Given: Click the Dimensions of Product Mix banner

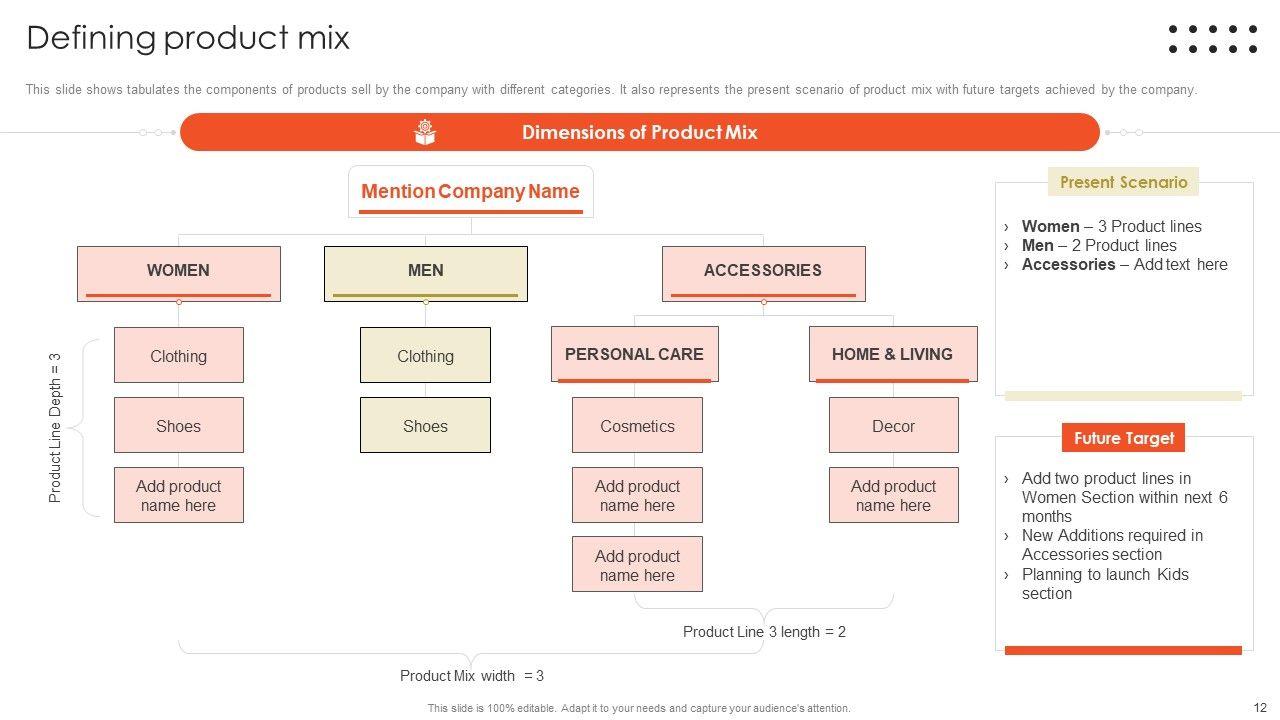Looking at the screenshot, I should pyautogui.click(x=640, y=132).
